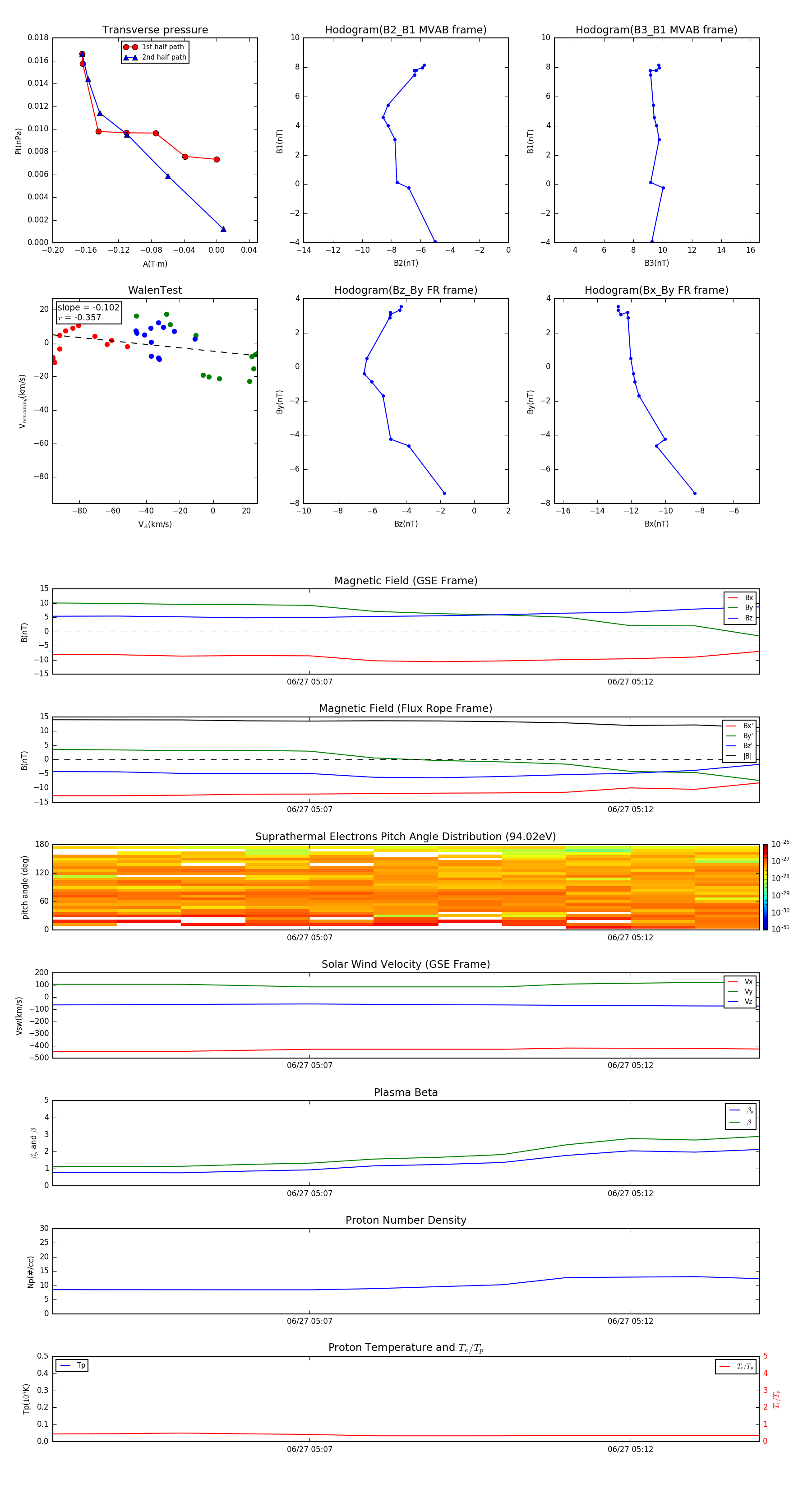
Task: Click the 'V_A(km/s)' x-axis label in WalenTest
Action: click(x=155, y=524)
